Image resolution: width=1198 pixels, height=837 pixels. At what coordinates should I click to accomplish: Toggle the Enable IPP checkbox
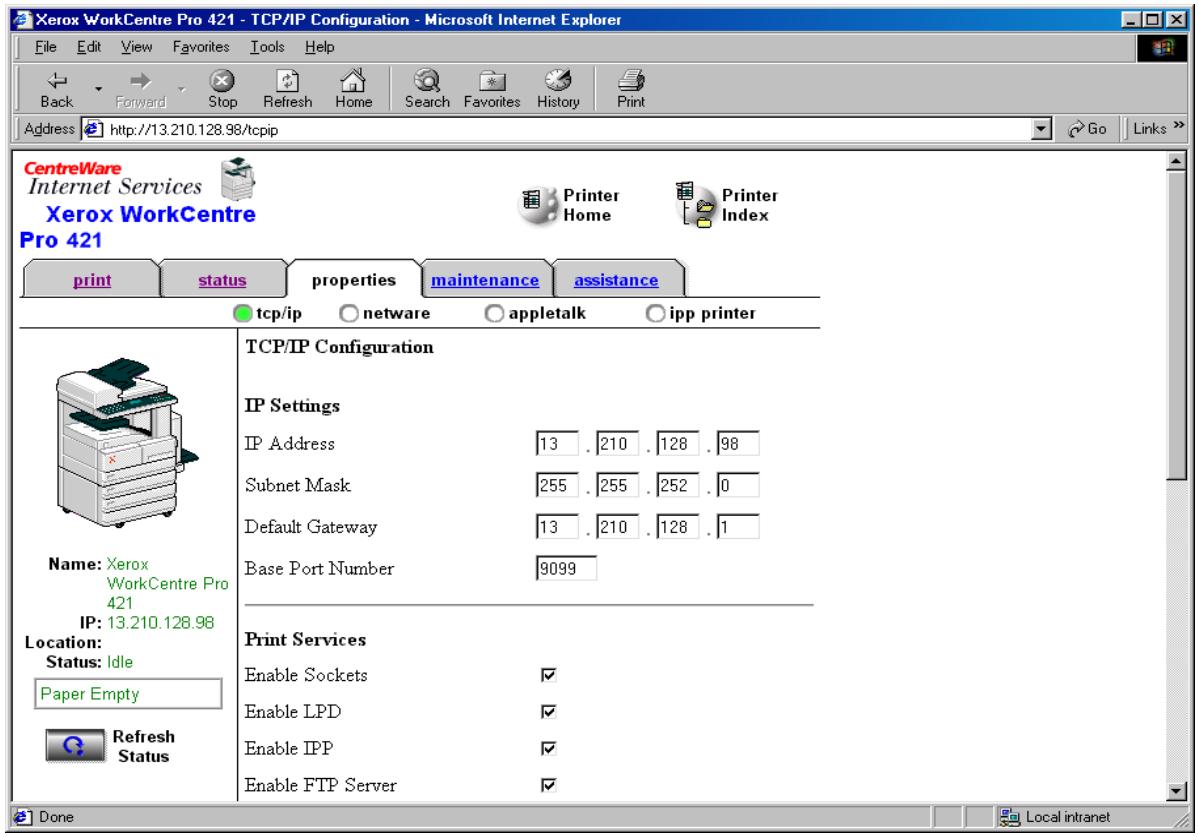coord(549,748)
